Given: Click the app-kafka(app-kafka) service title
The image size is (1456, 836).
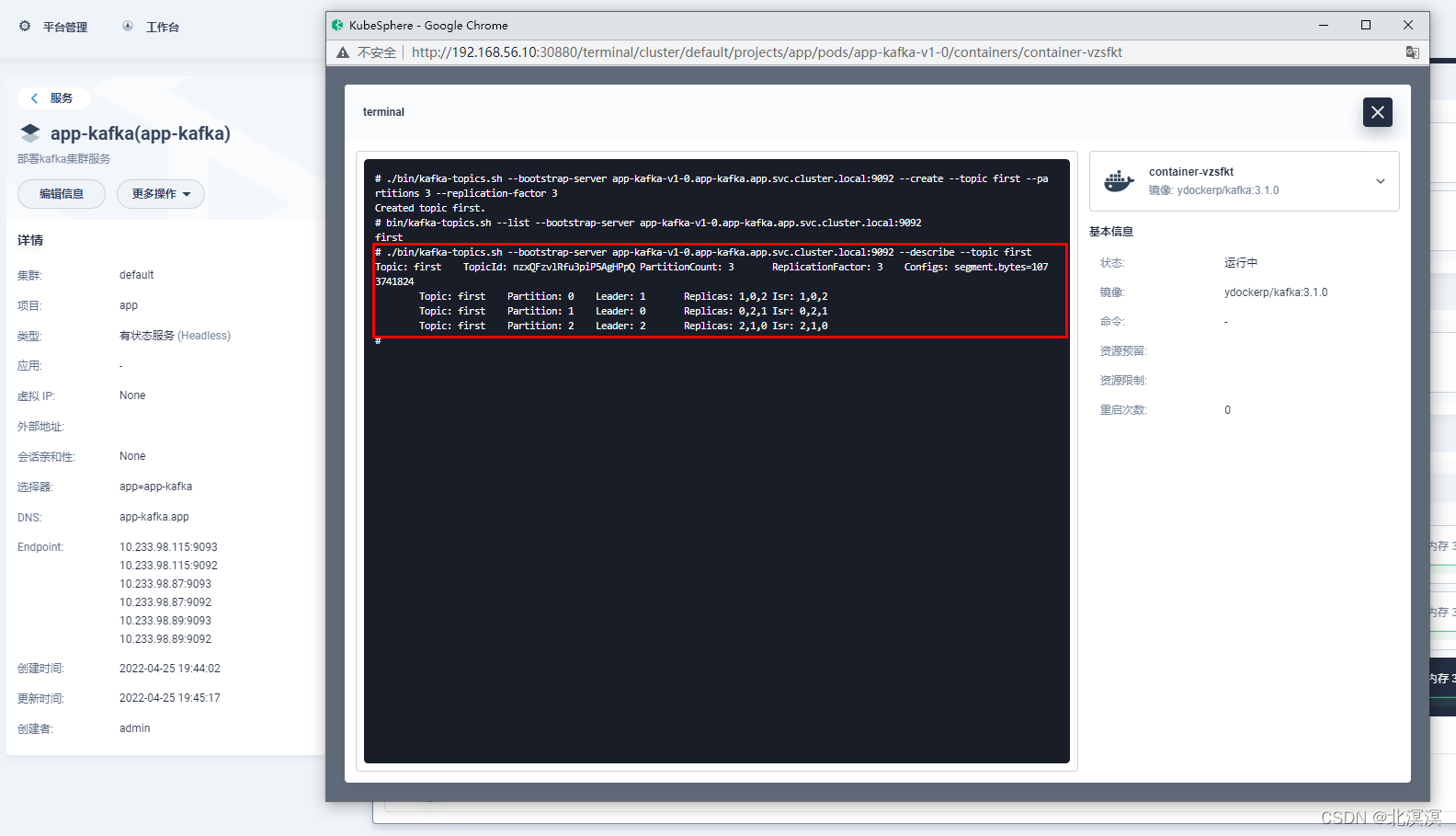Looking at the screenshot, I should (x=140, y=133).
